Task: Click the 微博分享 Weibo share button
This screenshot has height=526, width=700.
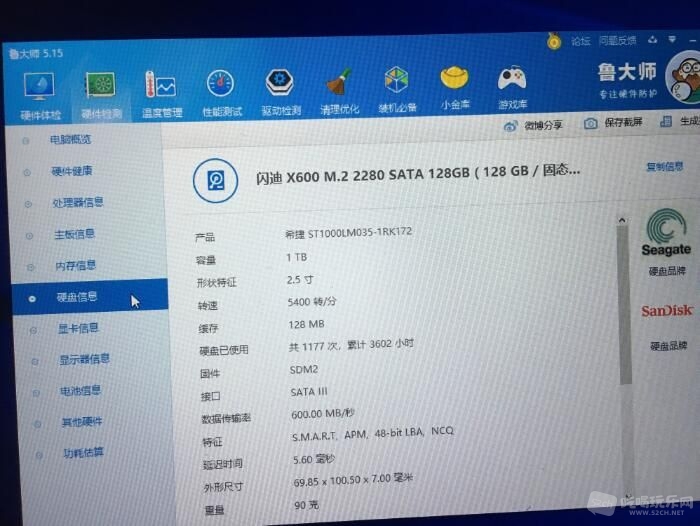Action: (x=533, y=125)
